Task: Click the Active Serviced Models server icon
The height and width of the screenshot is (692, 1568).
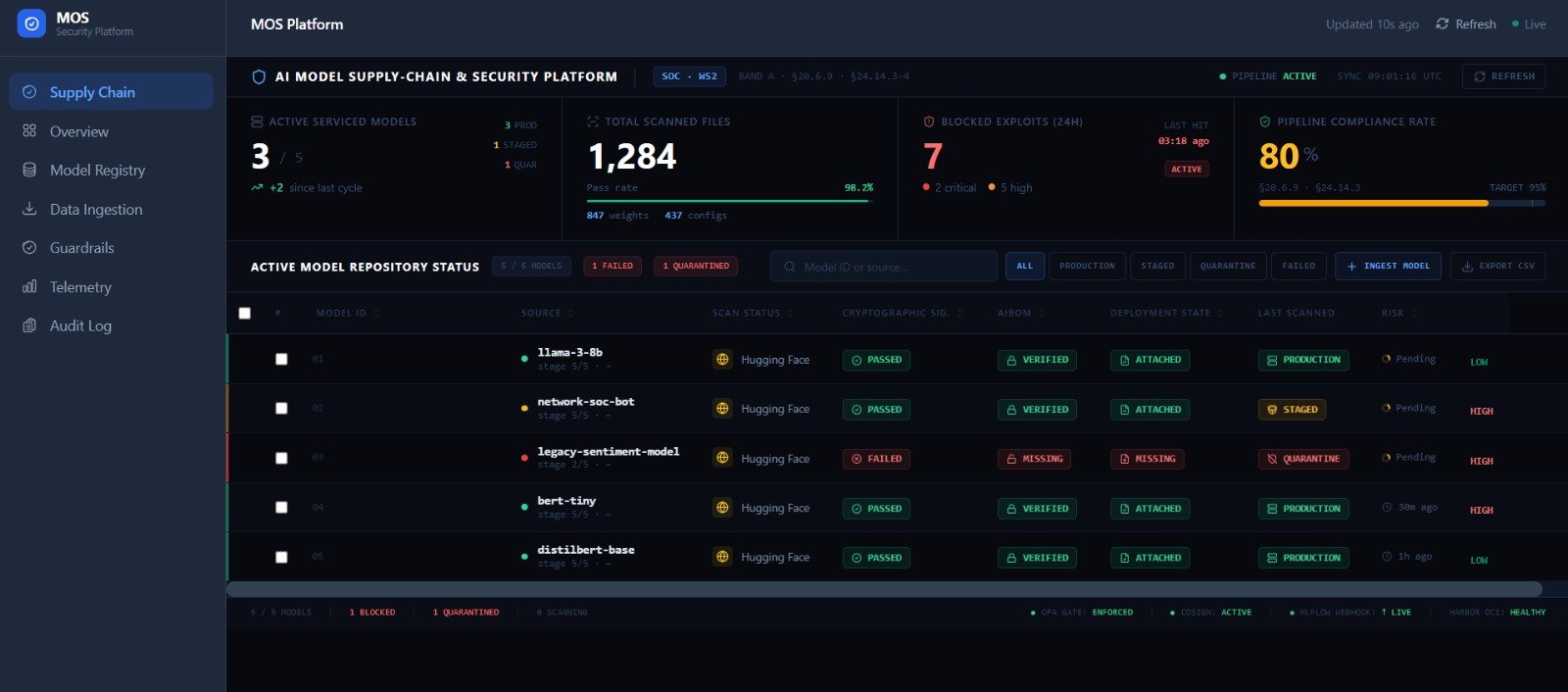Action: point(257,122)
